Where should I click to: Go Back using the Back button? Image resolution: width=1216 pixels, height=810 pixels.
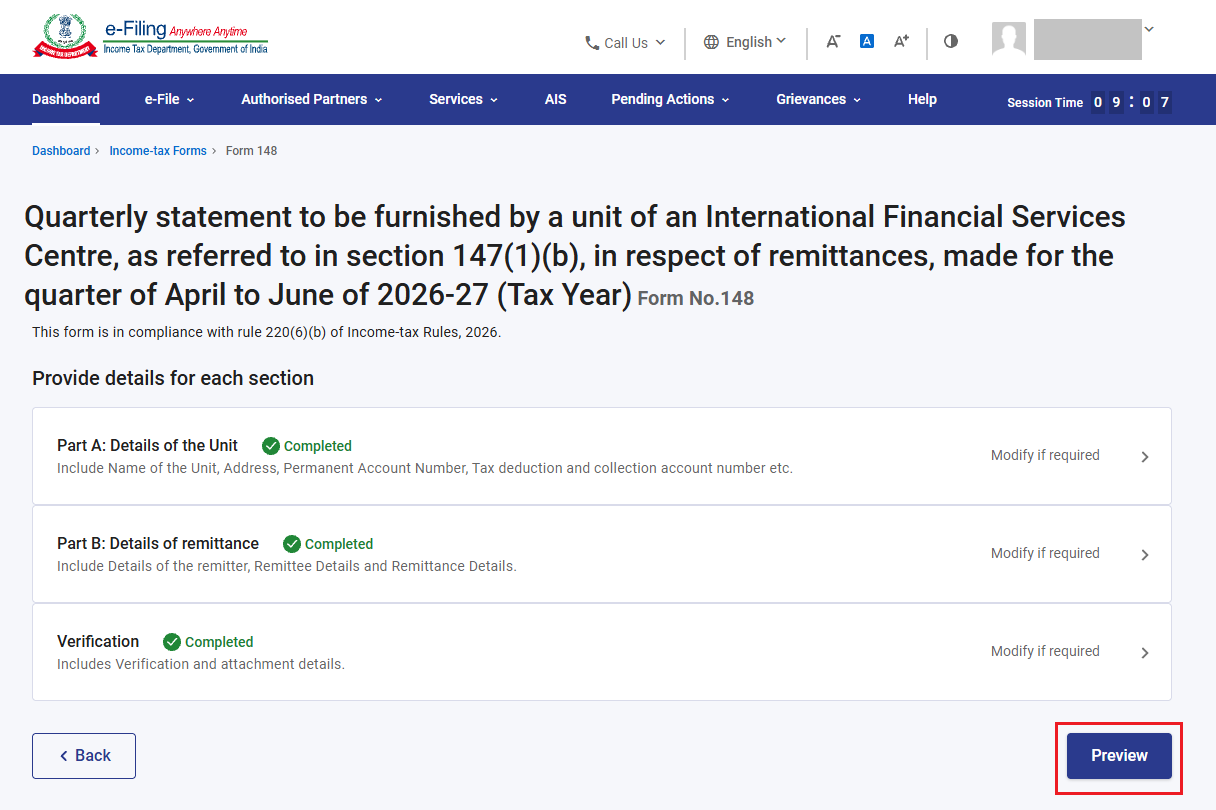[x=84, y=756]
